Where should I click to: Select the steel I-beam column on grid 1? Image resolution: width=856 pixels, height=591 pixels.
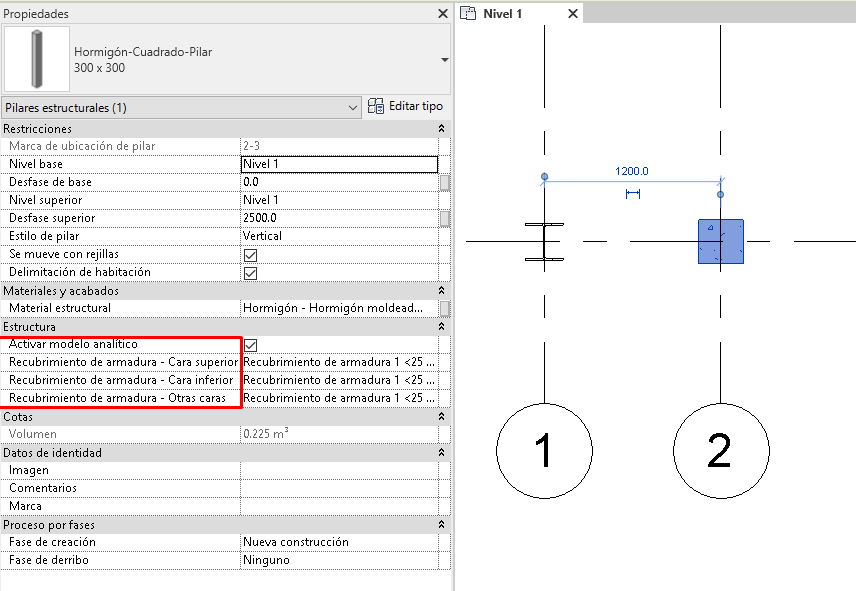(x=544, y=242)
